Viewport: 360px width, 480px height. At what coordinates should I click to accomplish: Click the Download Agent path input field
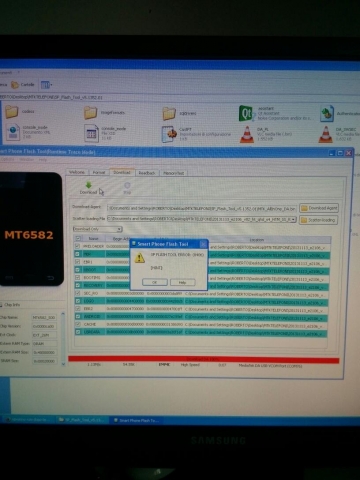tap(202, 208)
